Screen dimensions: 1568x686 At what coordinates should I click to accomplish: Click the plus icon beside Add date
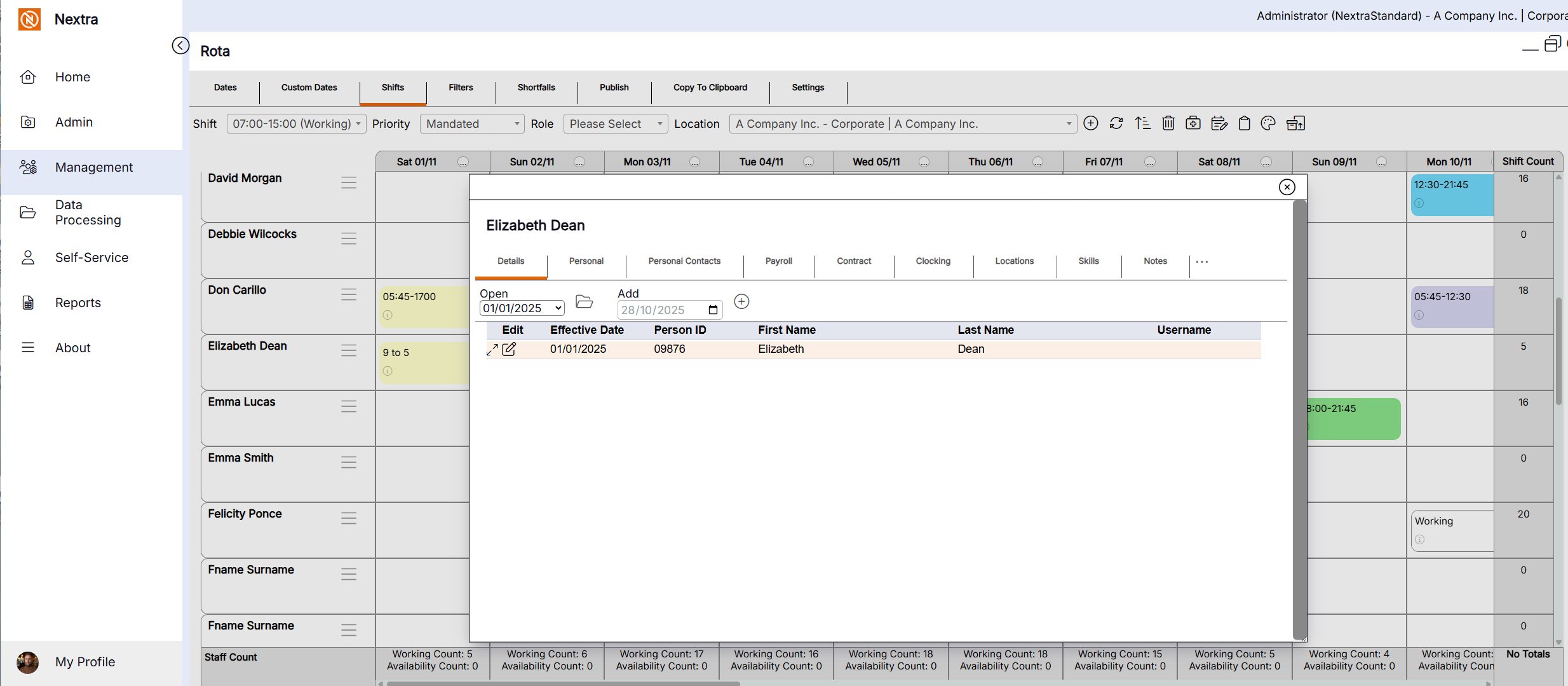coord(741,301)
